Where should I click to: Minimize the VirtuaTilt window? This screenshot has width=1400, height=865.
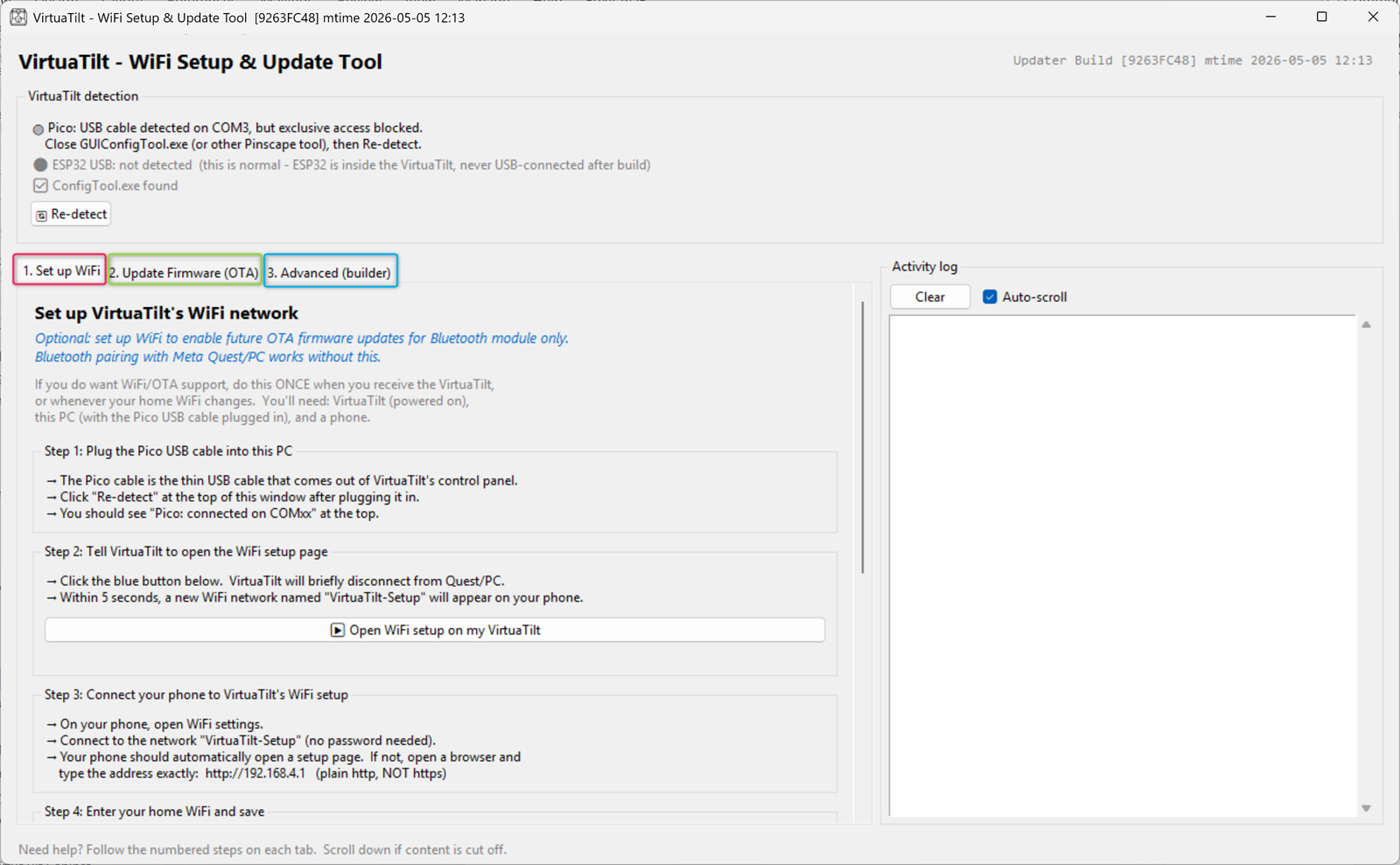point(1270,17)
